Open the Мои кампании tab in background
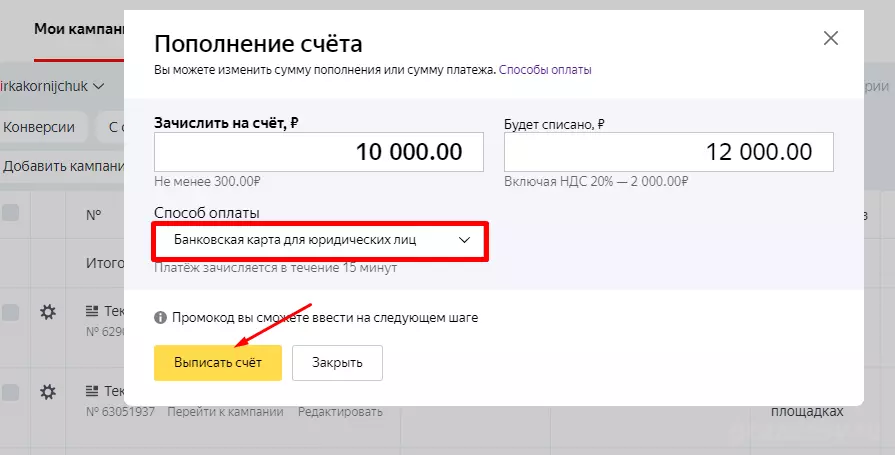Viewport: 895px width, 455px height. pyautogui.click(x=79, y=29)
